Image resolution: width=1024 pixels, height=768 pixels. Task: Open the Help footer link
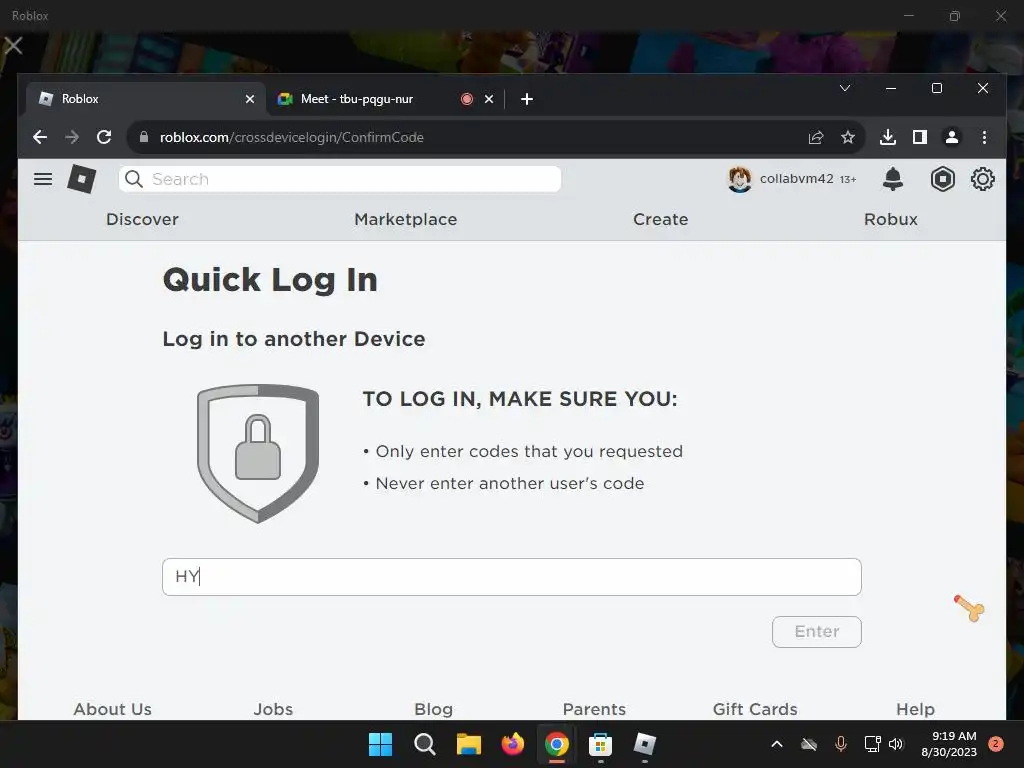915,709
